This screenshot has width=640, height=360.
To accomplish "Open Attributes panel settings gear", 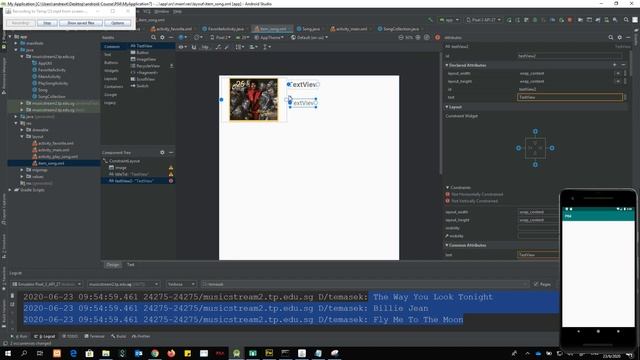I will tap(620, 38).
